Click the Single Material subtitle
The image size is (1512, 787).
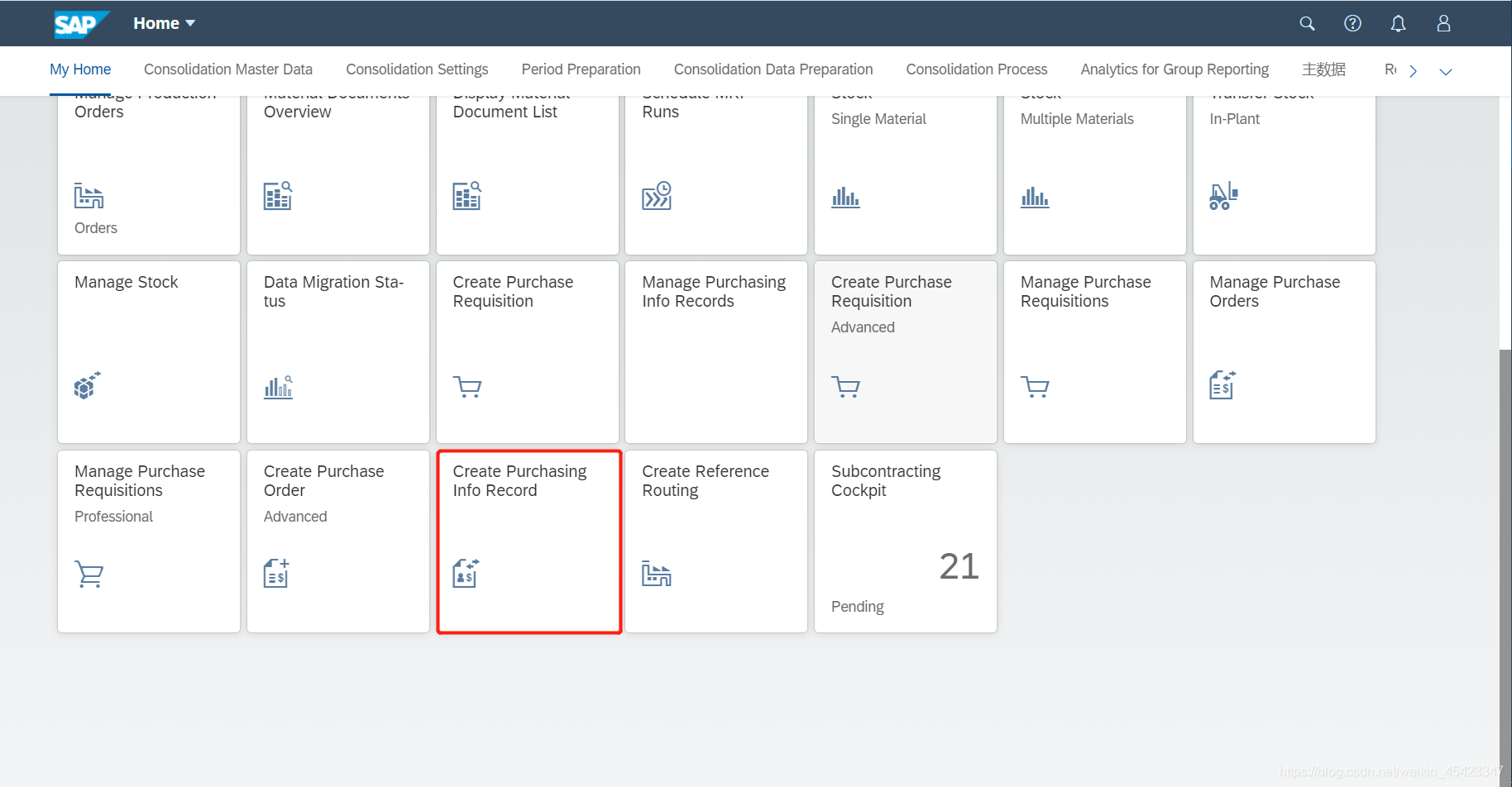[878, 119]
